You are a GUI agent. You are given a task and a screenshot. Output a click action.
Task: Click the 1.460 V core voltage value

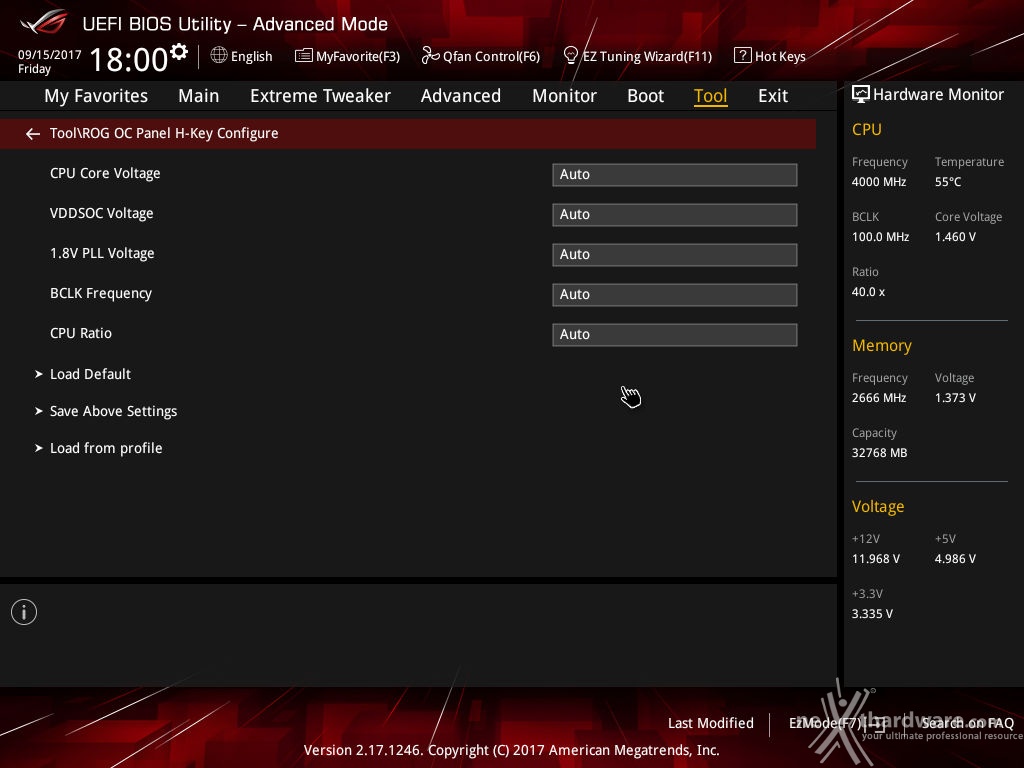[x=955, y=236]
